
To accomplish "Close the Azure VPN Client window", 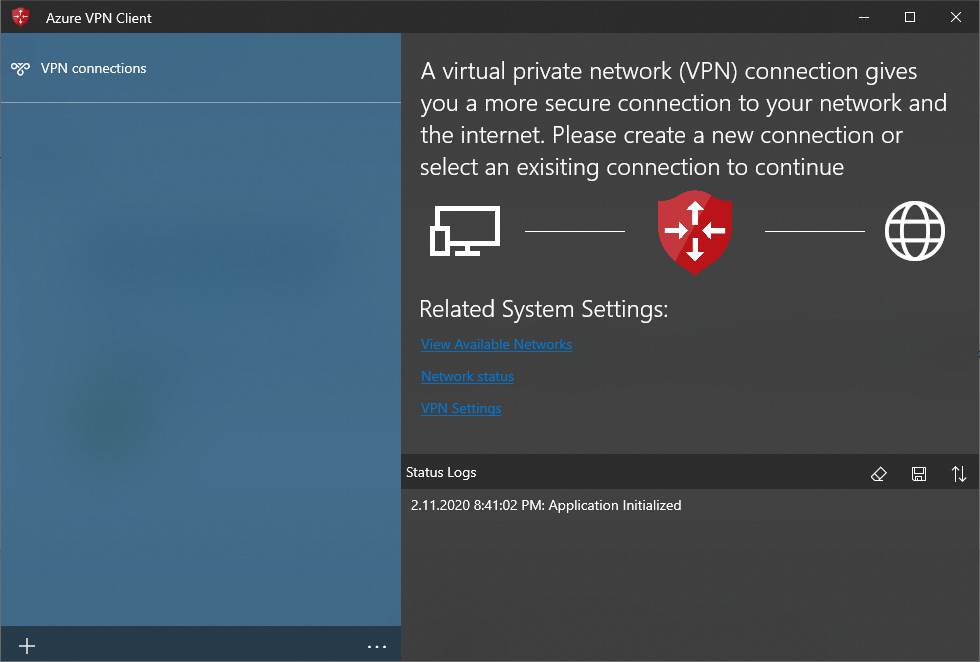I will pyautogui.click(x=956, y=17).
